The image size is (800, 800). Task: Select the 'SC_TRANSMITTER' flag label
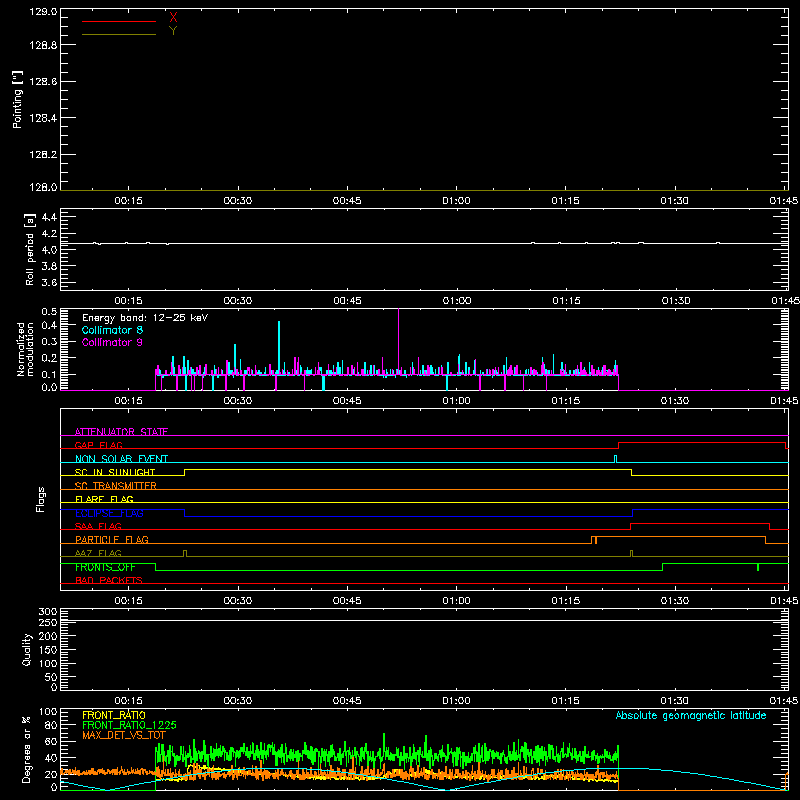tap(116, 486)
